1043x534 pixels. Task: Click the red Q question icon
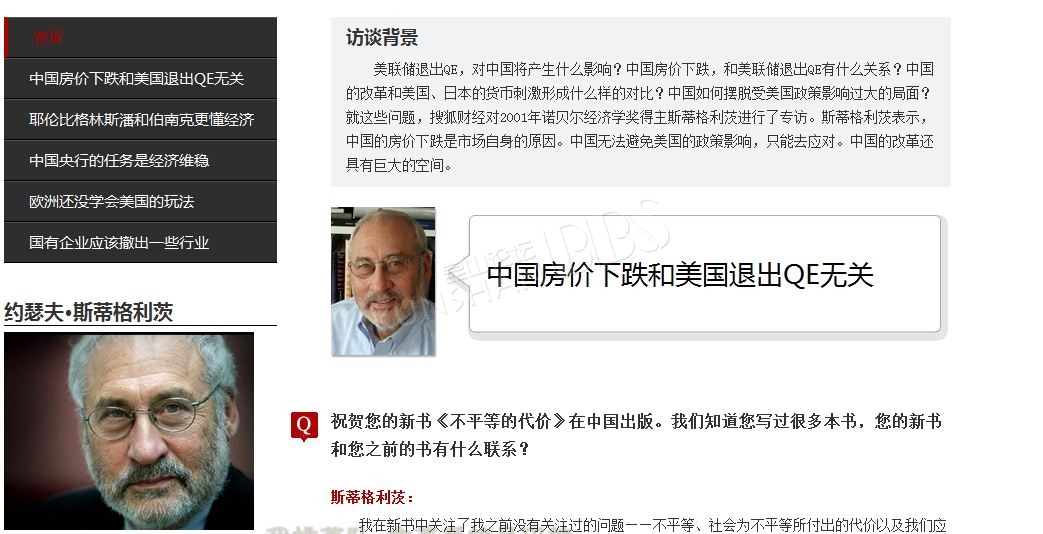[304, 426]
